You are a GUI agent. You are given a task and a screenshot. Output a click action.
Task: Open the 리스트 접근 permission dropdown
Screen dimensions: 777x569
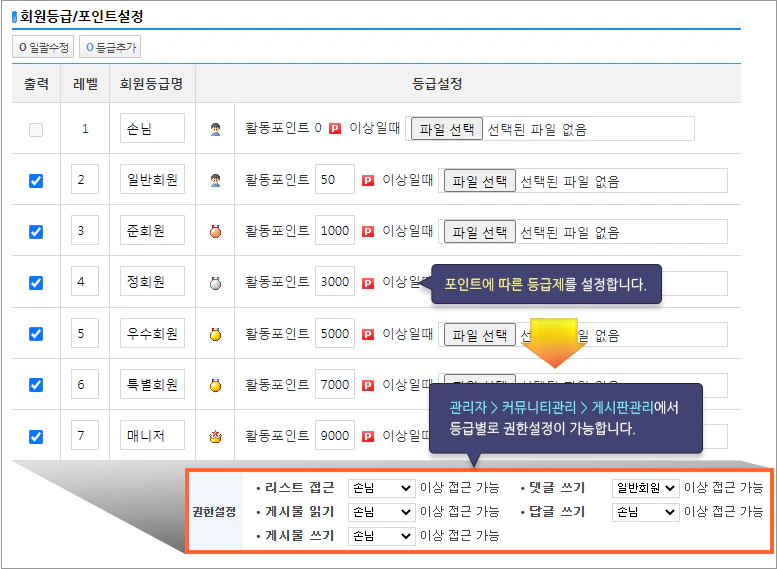click(382, 488)
